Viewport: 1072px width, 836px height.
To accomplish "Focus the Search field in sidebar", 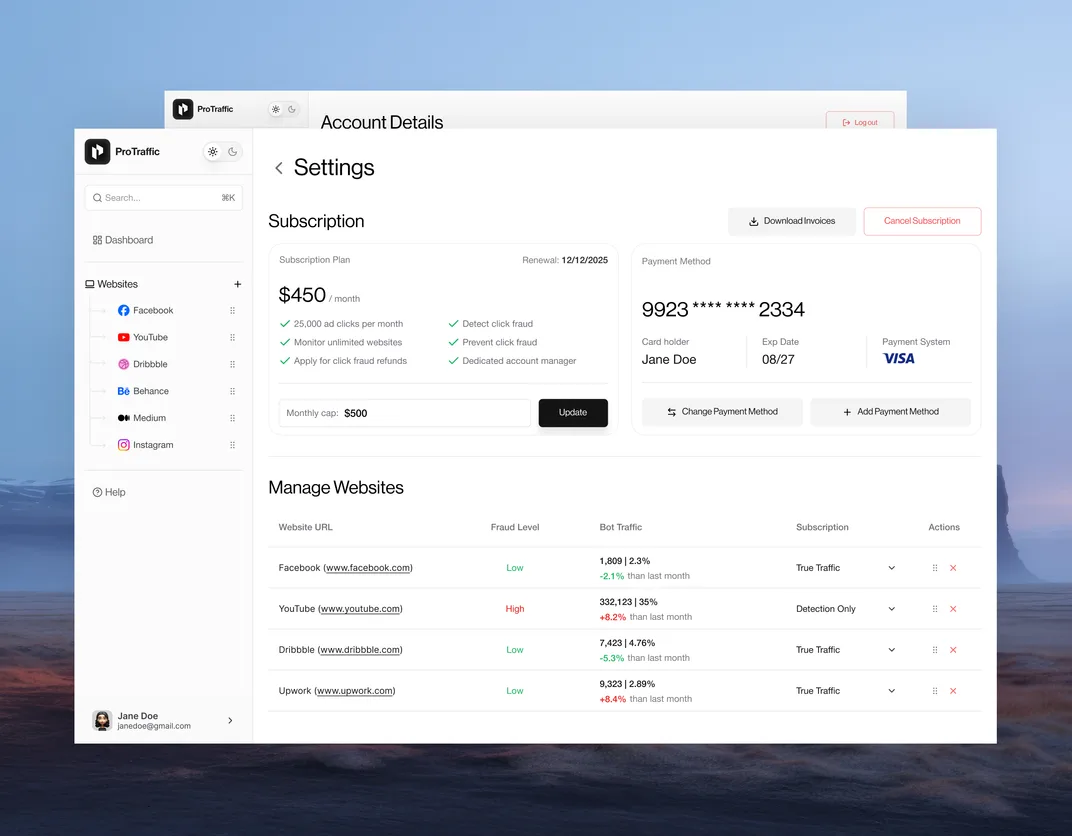I will (x=163, y=198).
